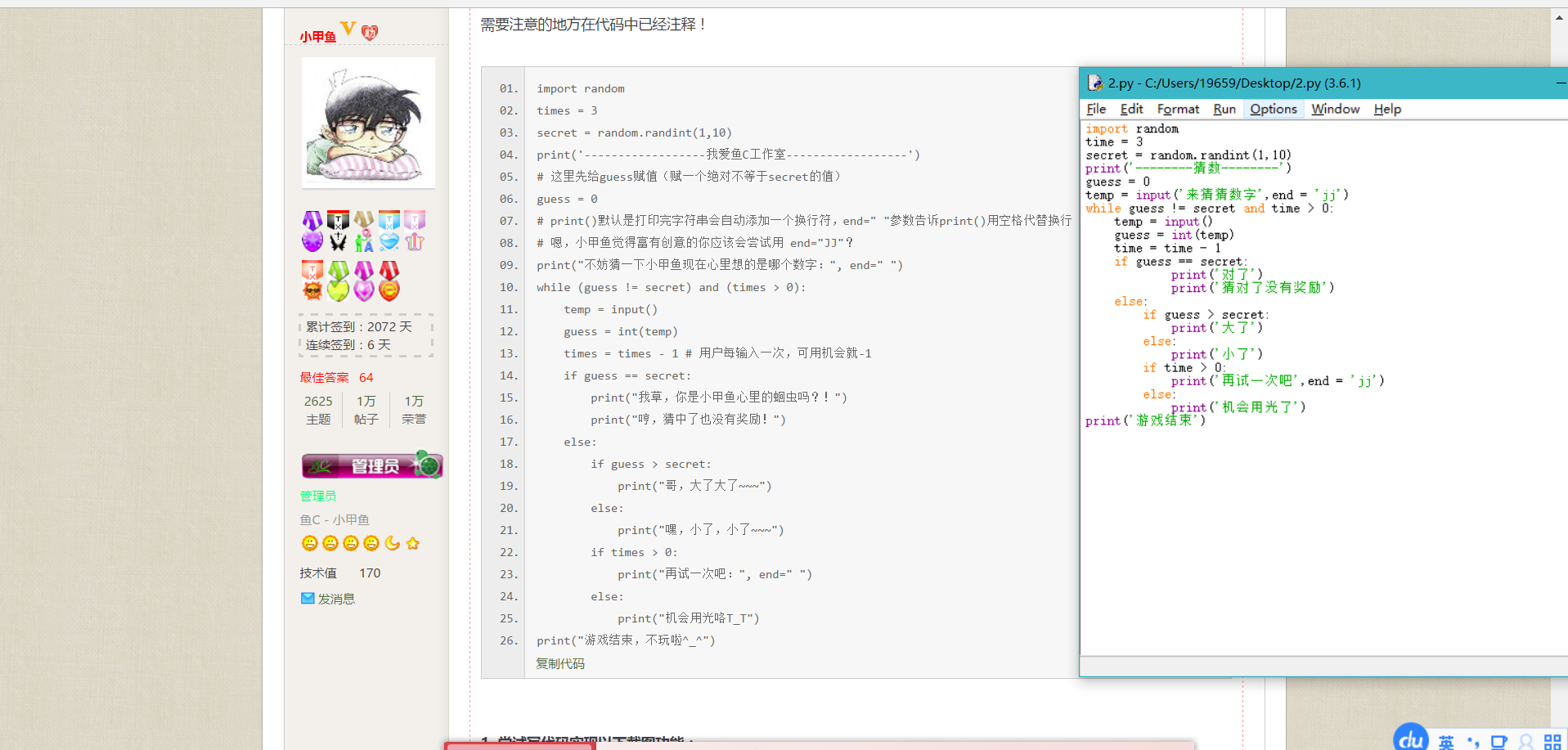The image size is (1568, 750).
Task: Click 发消息 to send a message
Action: pyautogui.click(x=335, y=599)
